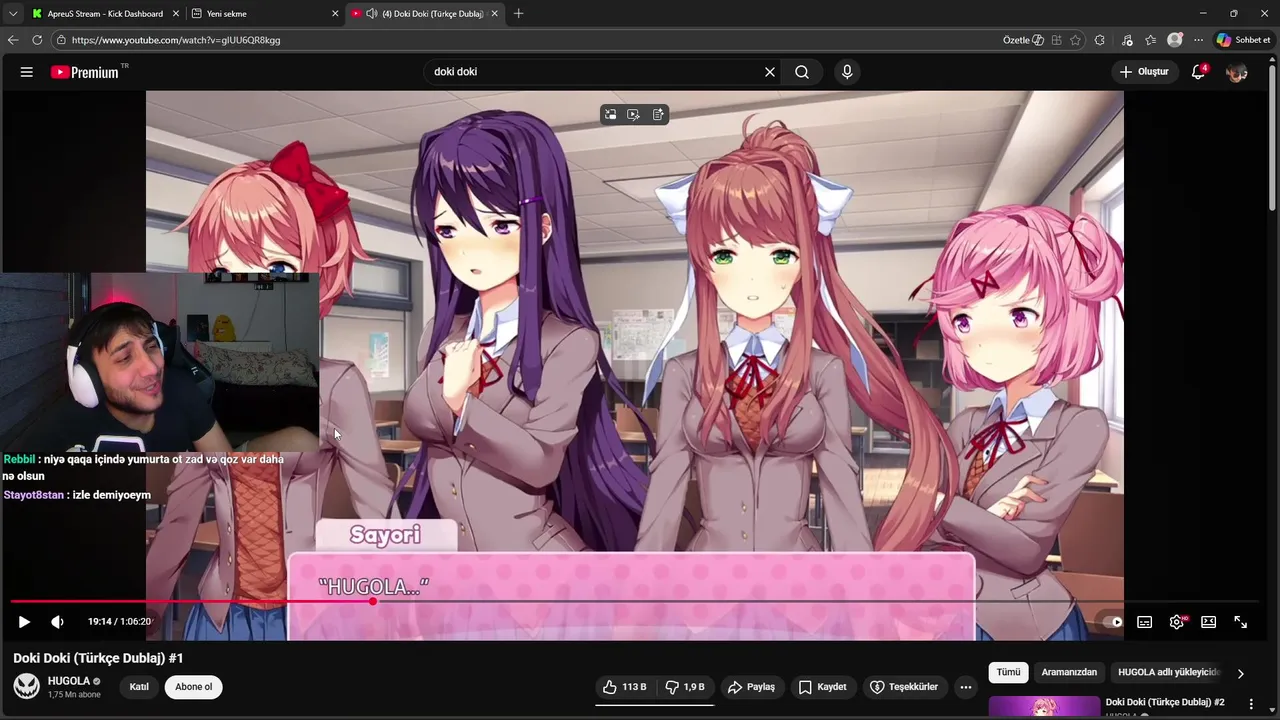
Task: Click the Katıl join button
Action: [139, 687]
